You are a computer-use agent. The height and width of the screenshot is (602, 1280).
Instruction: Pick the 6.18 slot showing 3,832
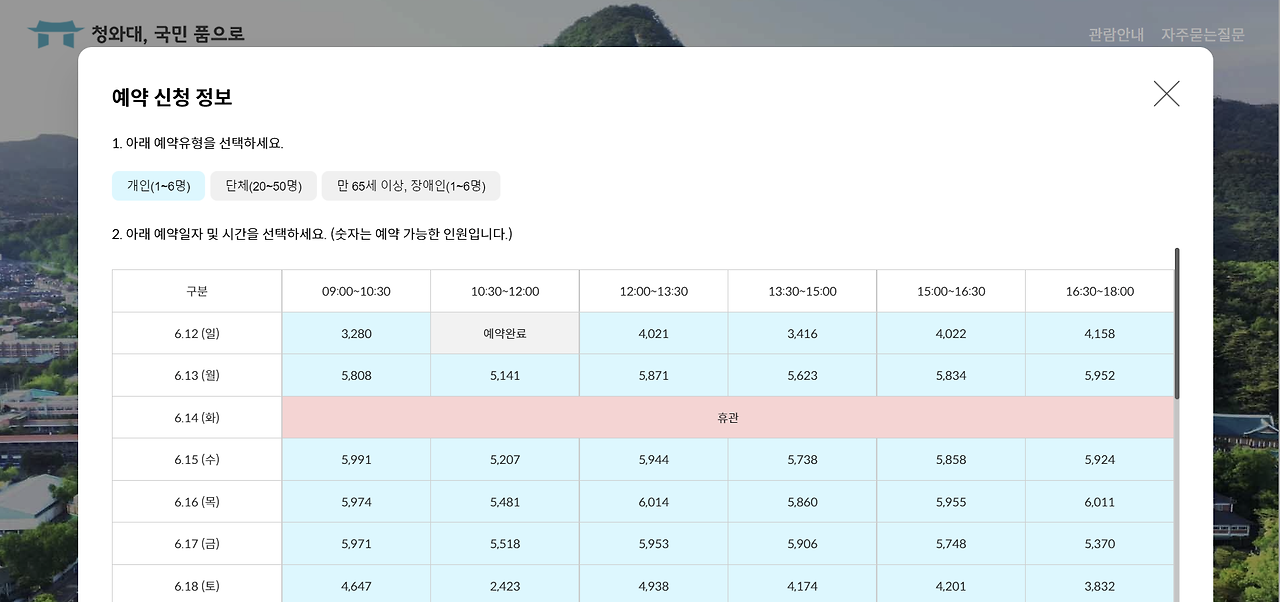(1099, 584)
